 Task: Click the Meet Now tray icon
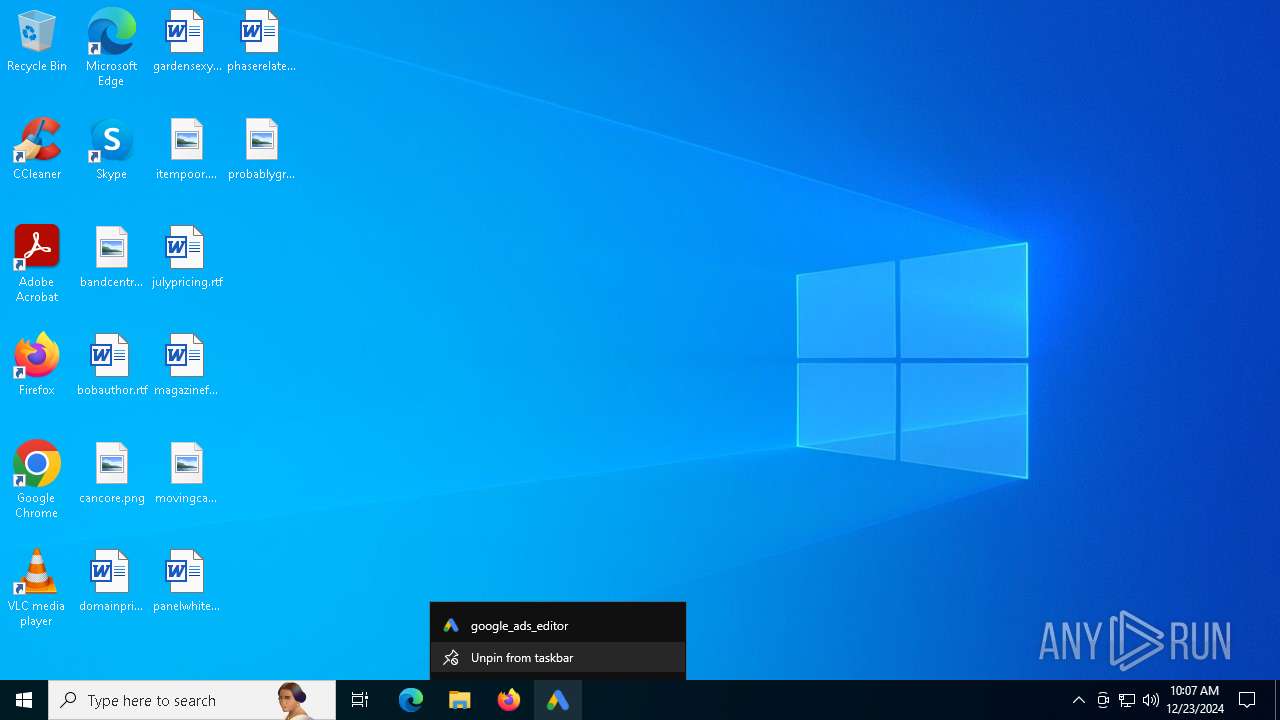click(1103, 700)
